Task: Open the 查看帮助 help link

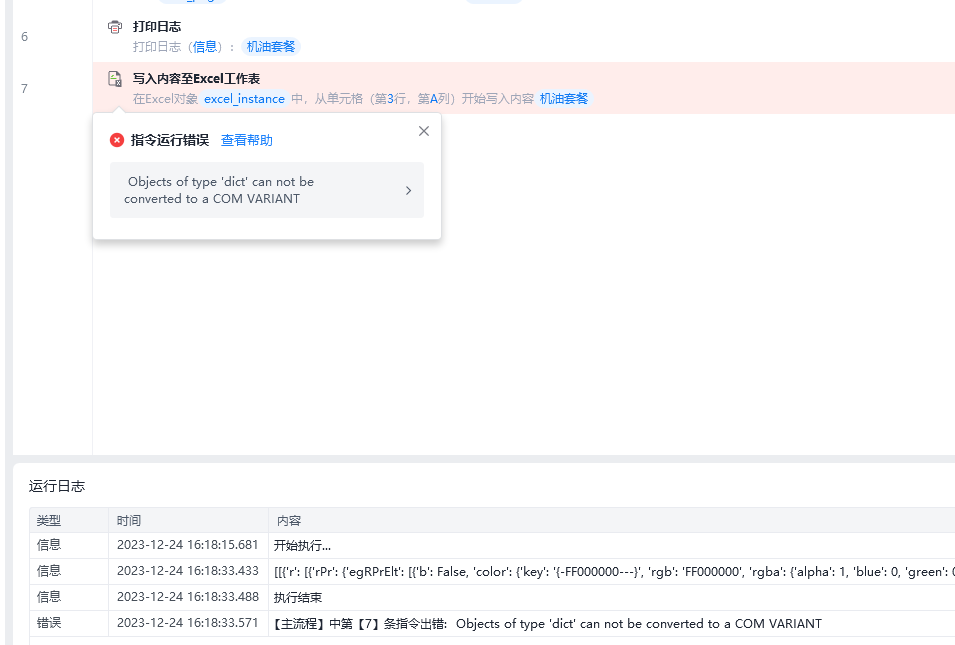Action: [x=247, y=140]
